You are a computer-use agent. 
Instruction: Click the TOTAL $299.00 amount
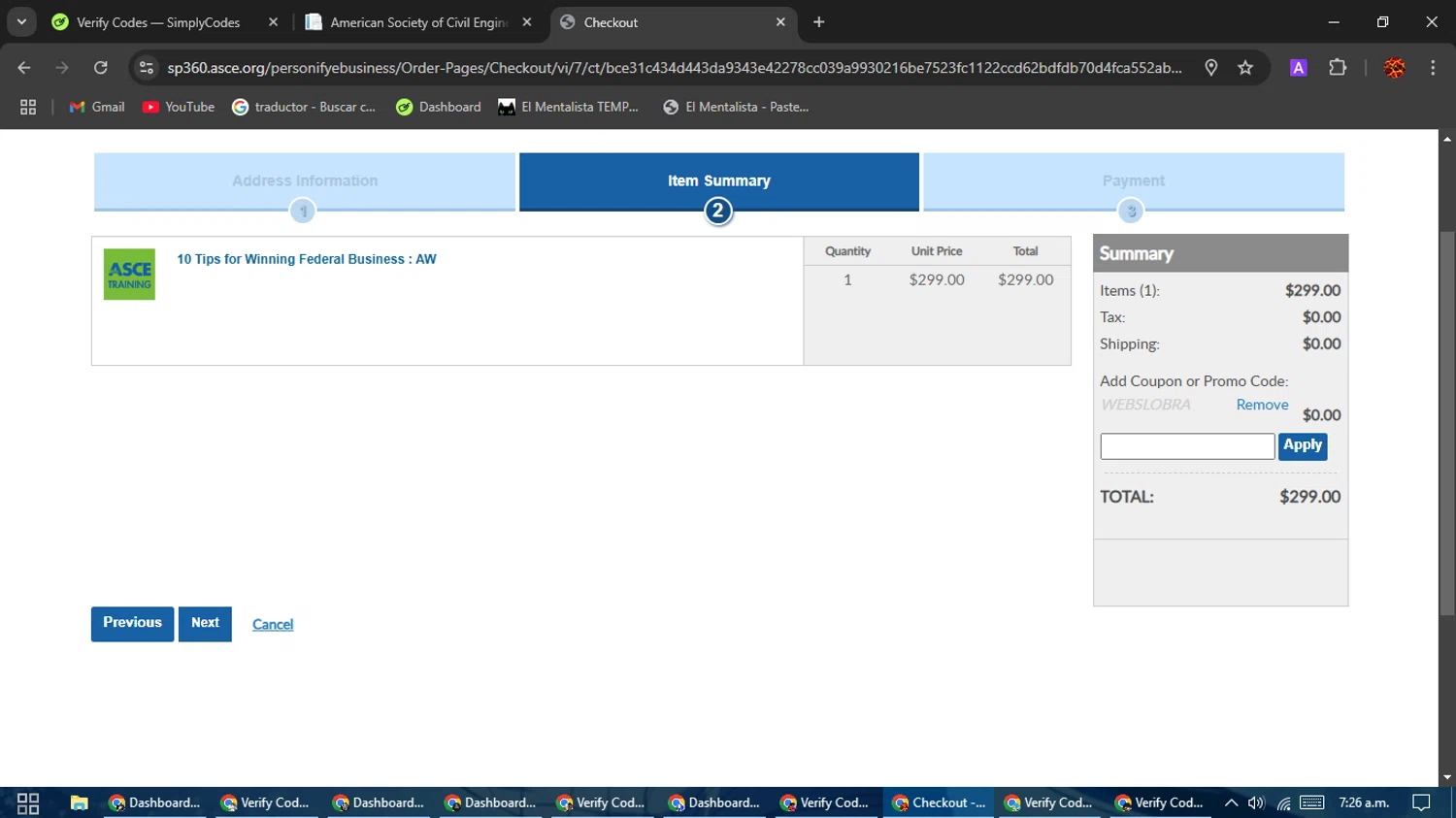click(1309, 497)
